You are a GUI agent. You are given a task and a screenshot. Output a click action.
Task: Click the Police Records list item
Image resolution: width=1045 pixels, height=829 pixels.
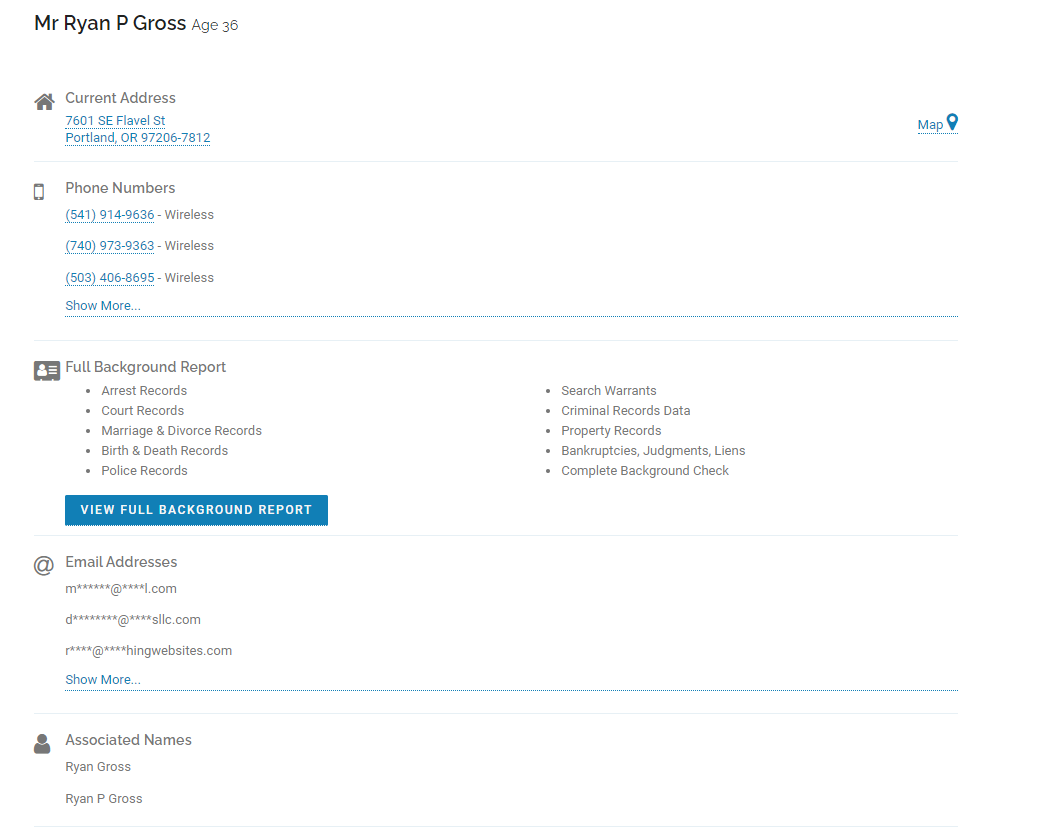[144, 470]
